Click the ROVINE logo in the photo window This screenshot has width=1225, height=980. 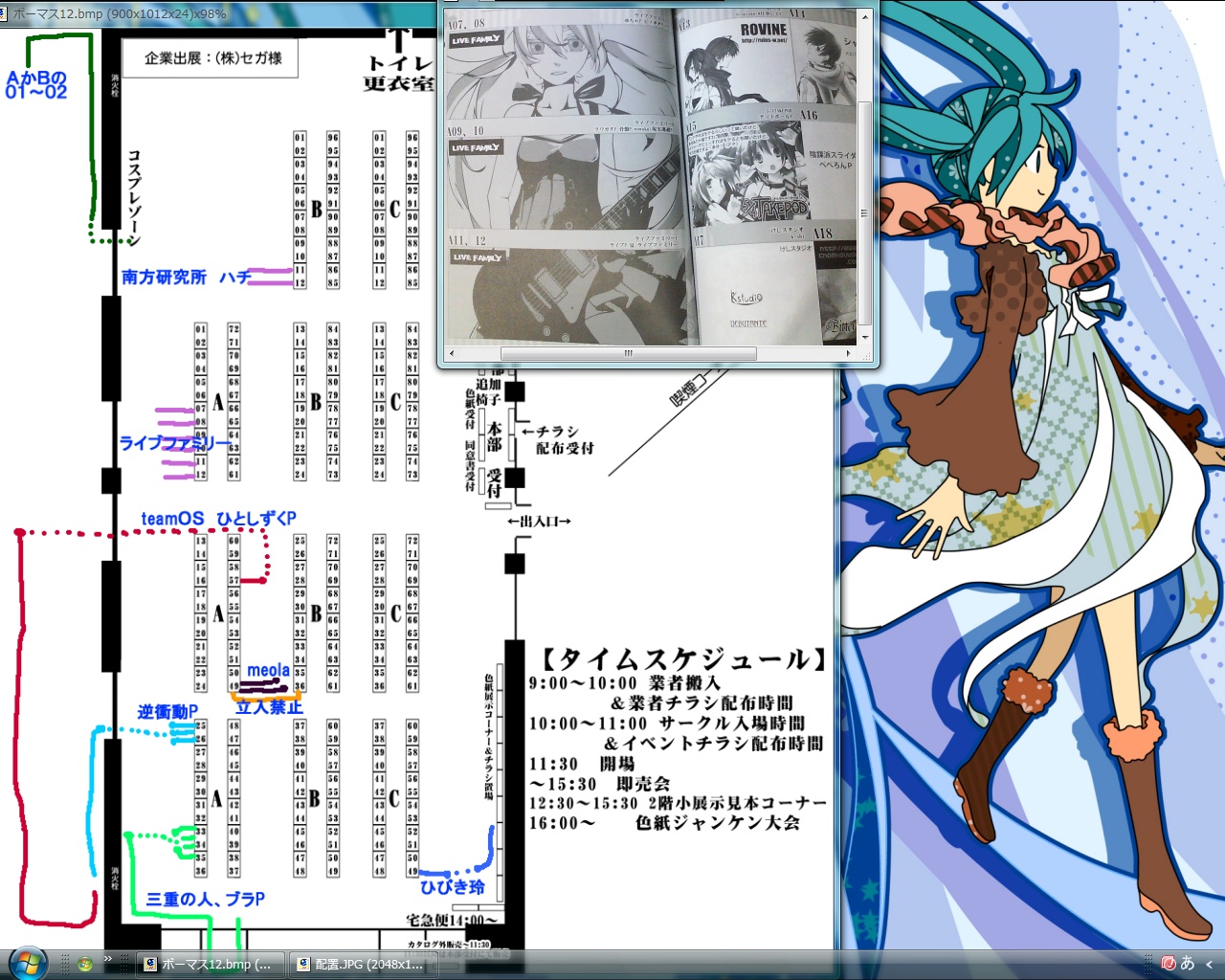[763, 32]
